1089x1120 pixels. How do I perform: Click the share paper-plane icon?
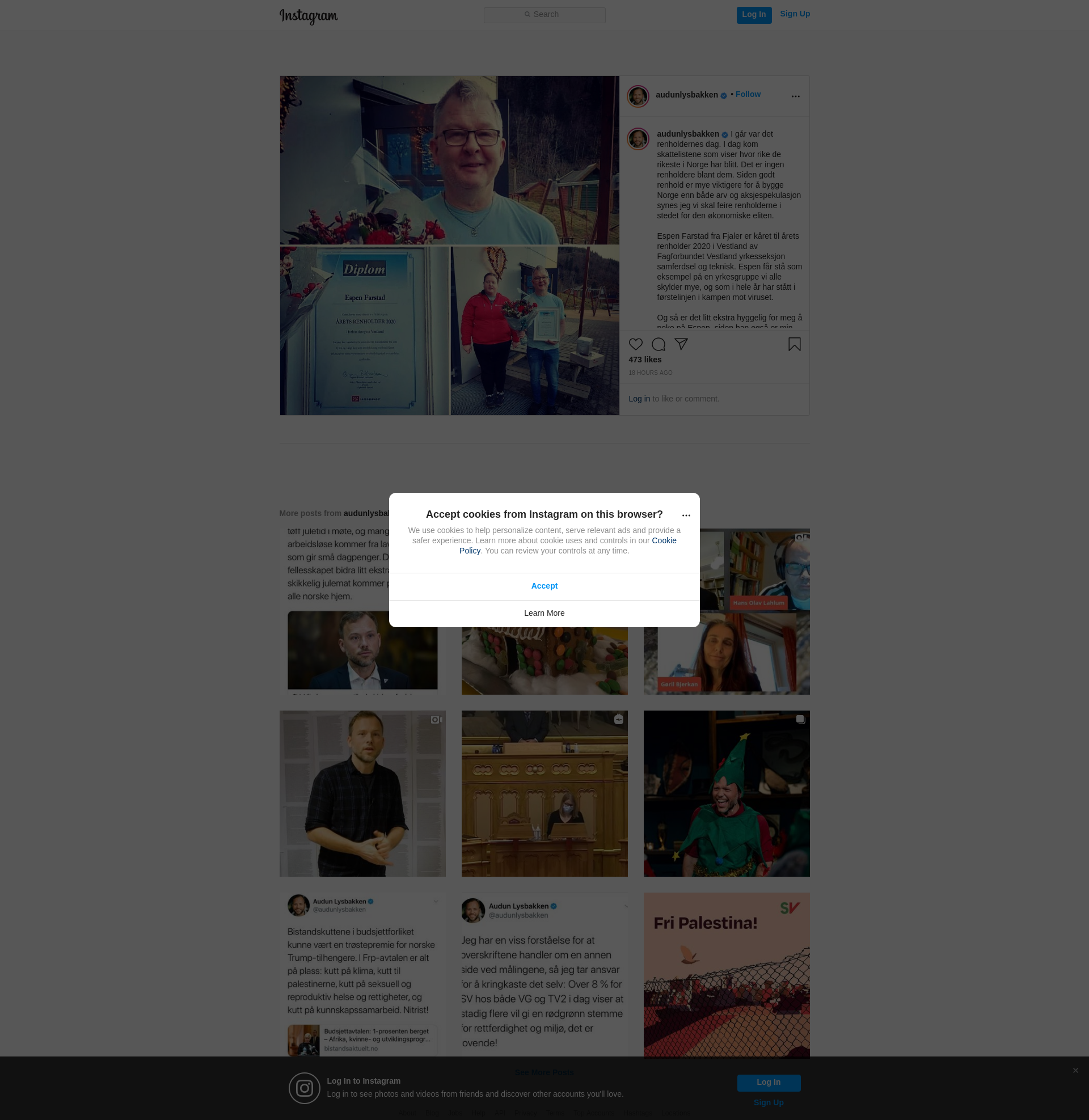(681, 344)
